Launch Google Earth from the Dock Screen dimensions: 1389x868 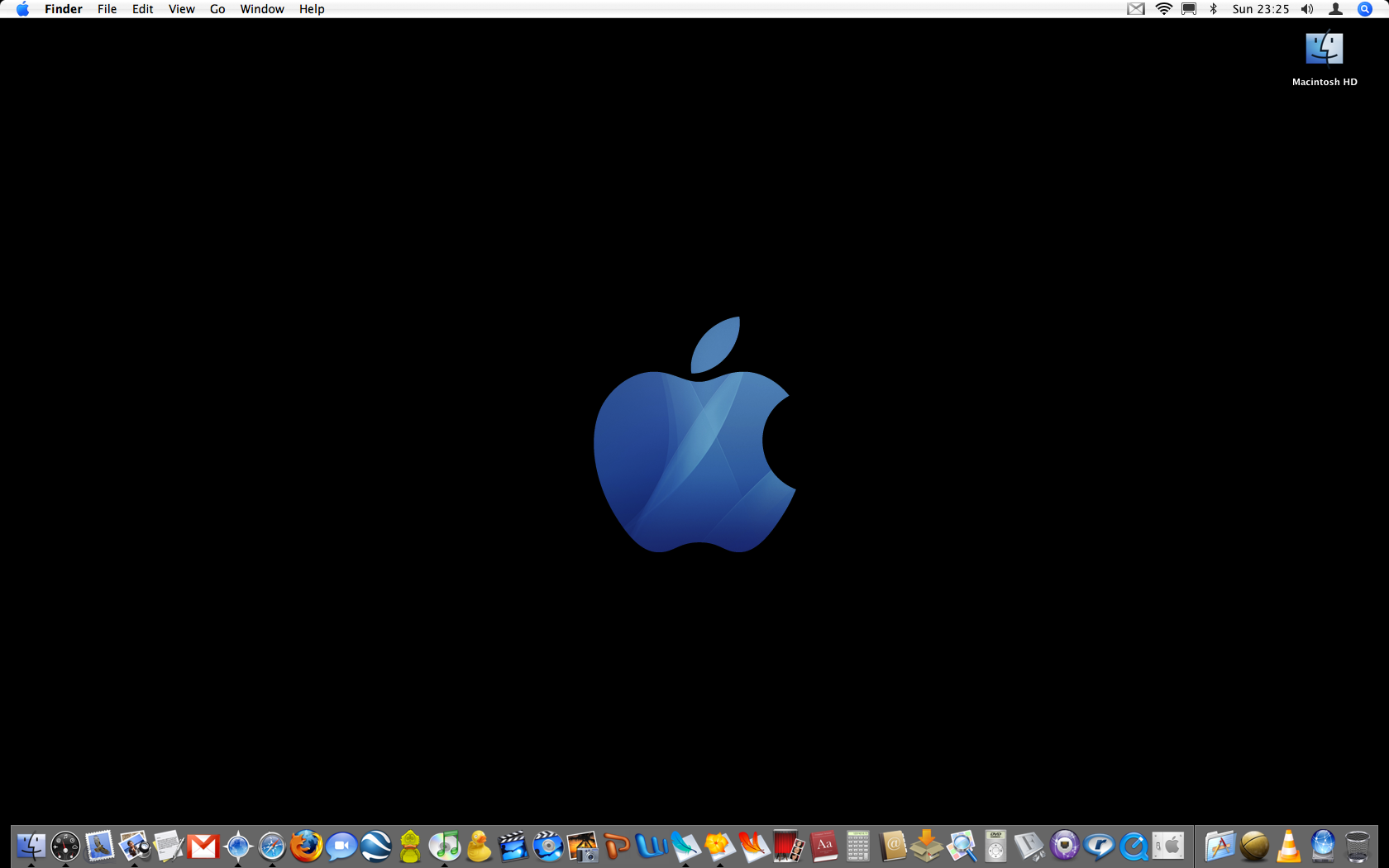(375, 846)
